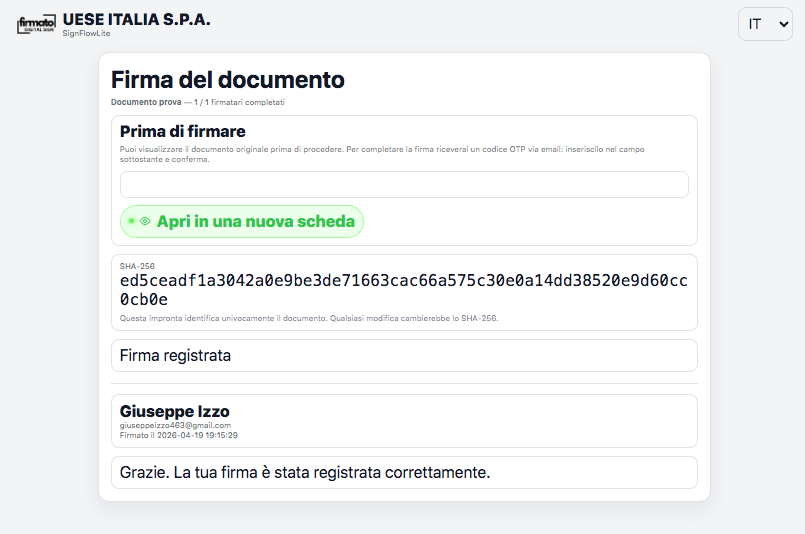The image size is (805, 534).
Task: Click the SHA-256 label
Action: (137, 266)
